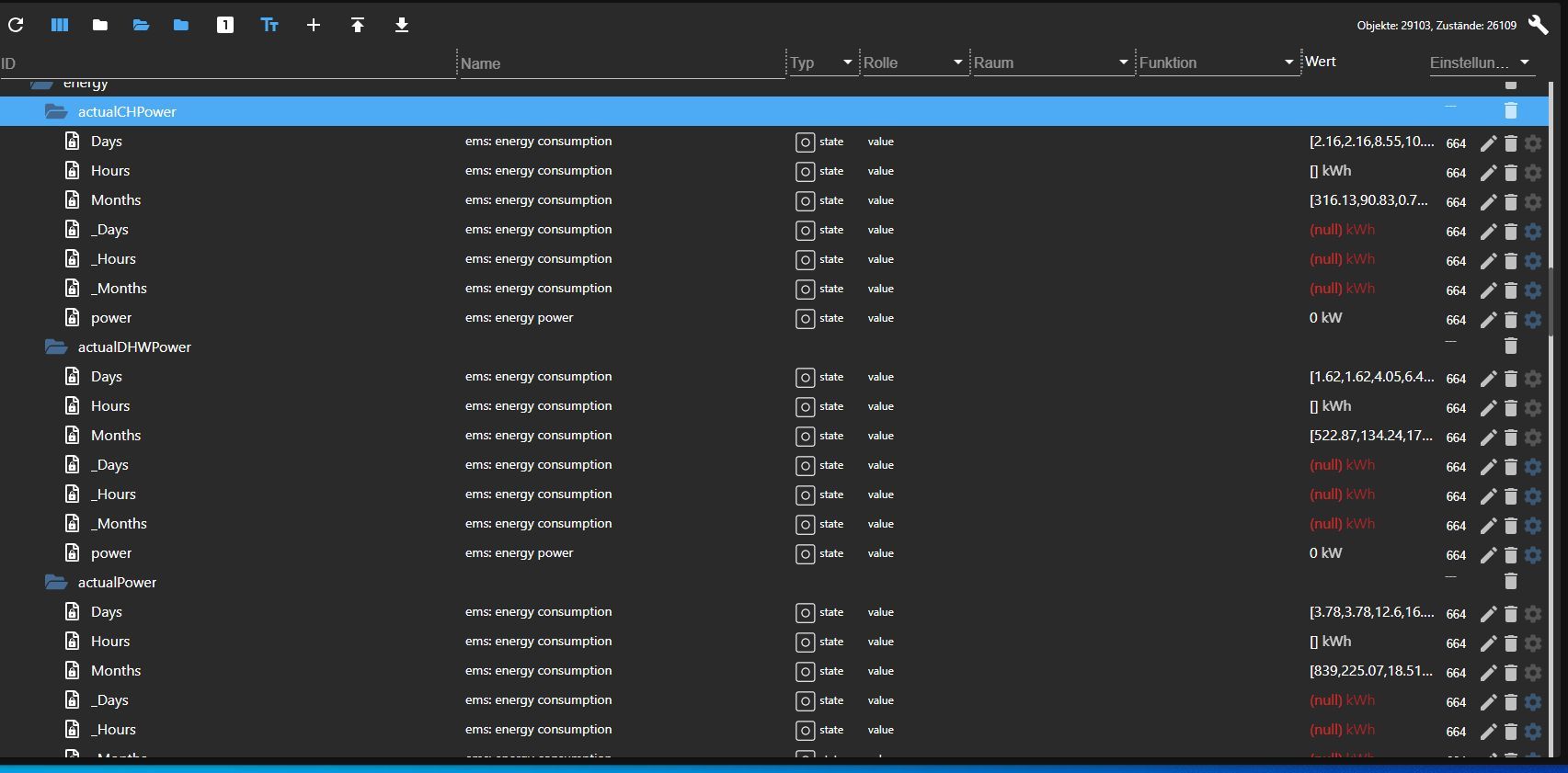Open settings gear for actualCHPower _Months

[x=1533, y=290]
